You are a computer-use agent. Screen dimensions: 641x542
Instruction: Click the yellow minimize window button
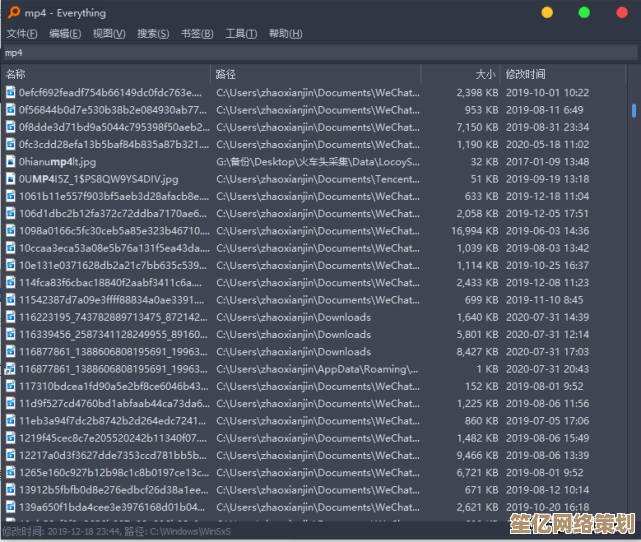547,13
